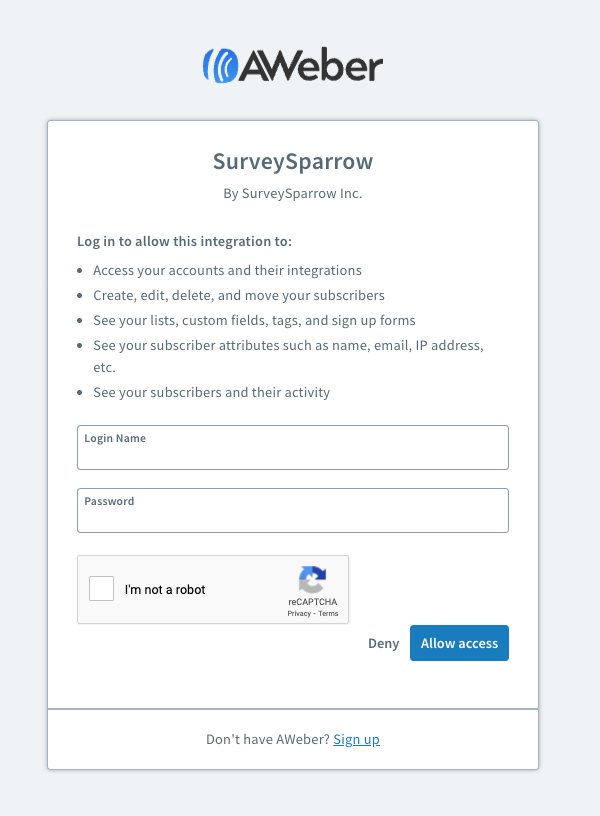
Task: Click the Password field label
Action: 109,501
